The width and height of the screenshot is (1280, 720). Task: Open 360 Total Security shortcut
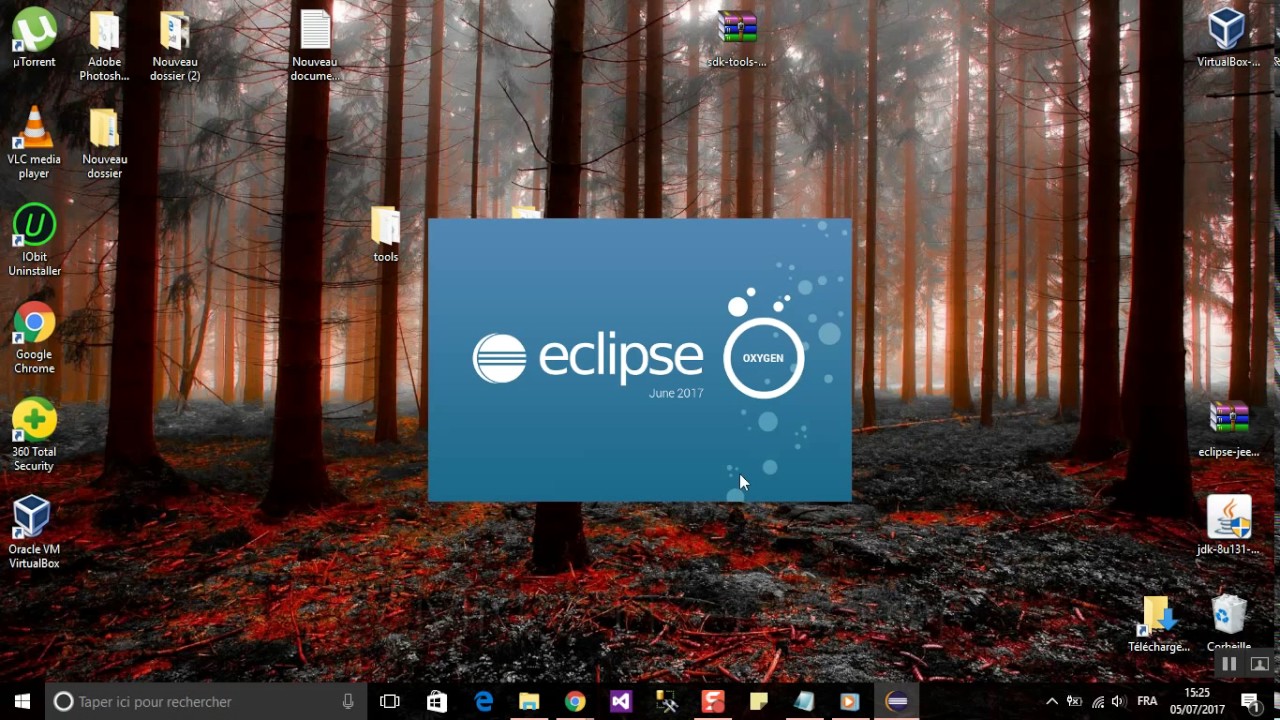[34, 435]
